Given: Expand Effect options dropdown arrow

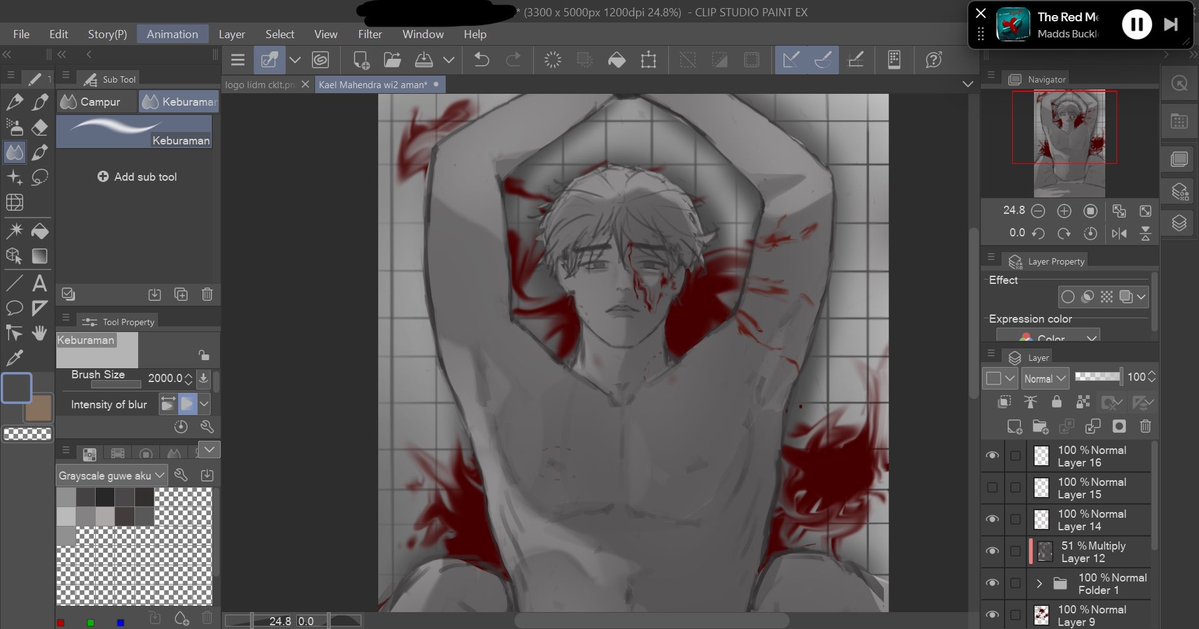Looking at the screenshot, I should (x=1141, y=297).
